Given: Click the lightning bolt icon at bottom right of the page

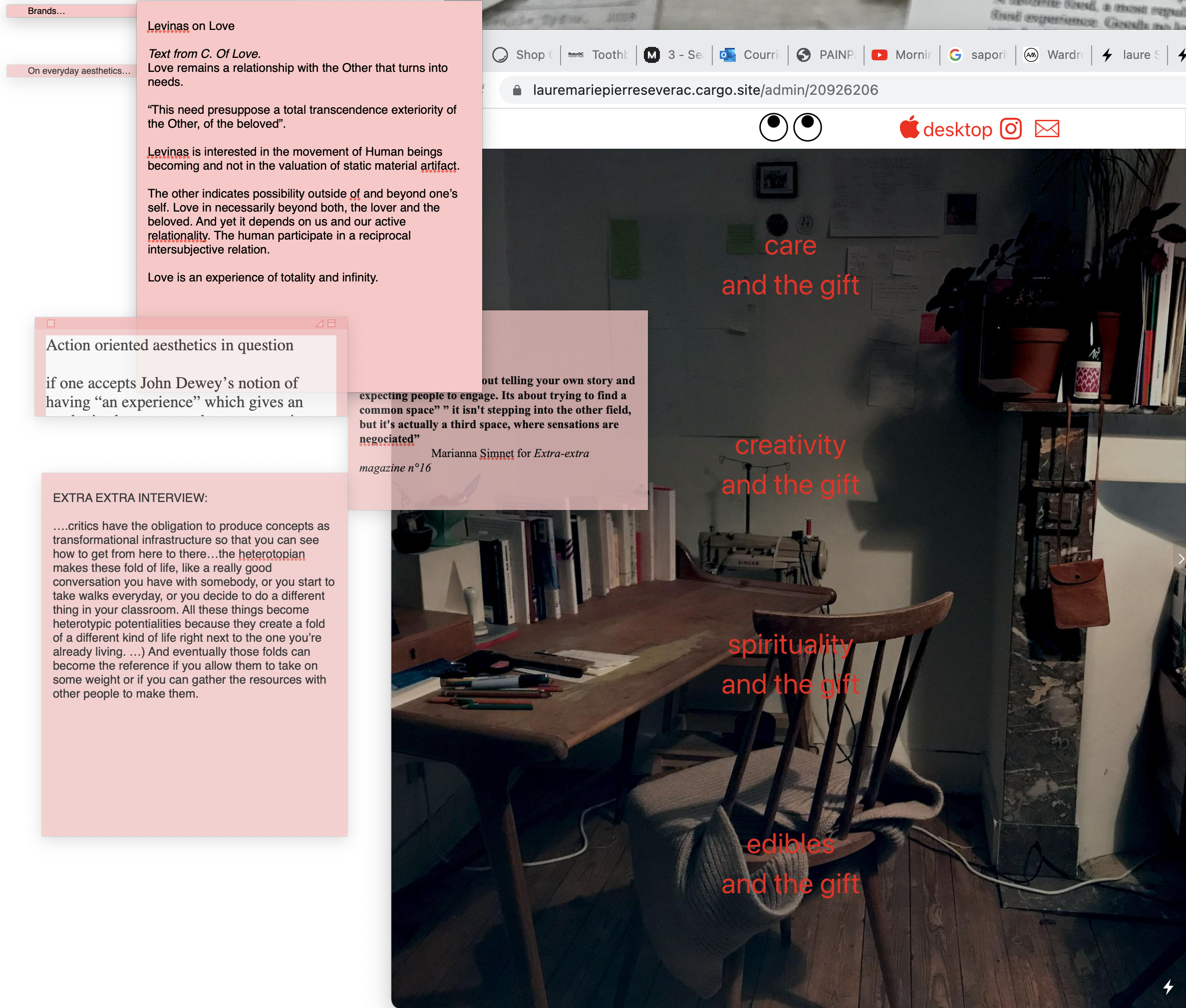Looking at the screenshot, I should coord(1168,987).
